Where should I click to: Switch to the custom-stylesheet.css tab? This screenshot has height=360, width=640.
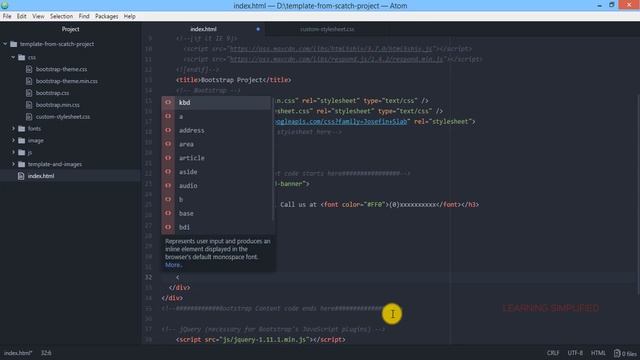click(x=327, y=29)
